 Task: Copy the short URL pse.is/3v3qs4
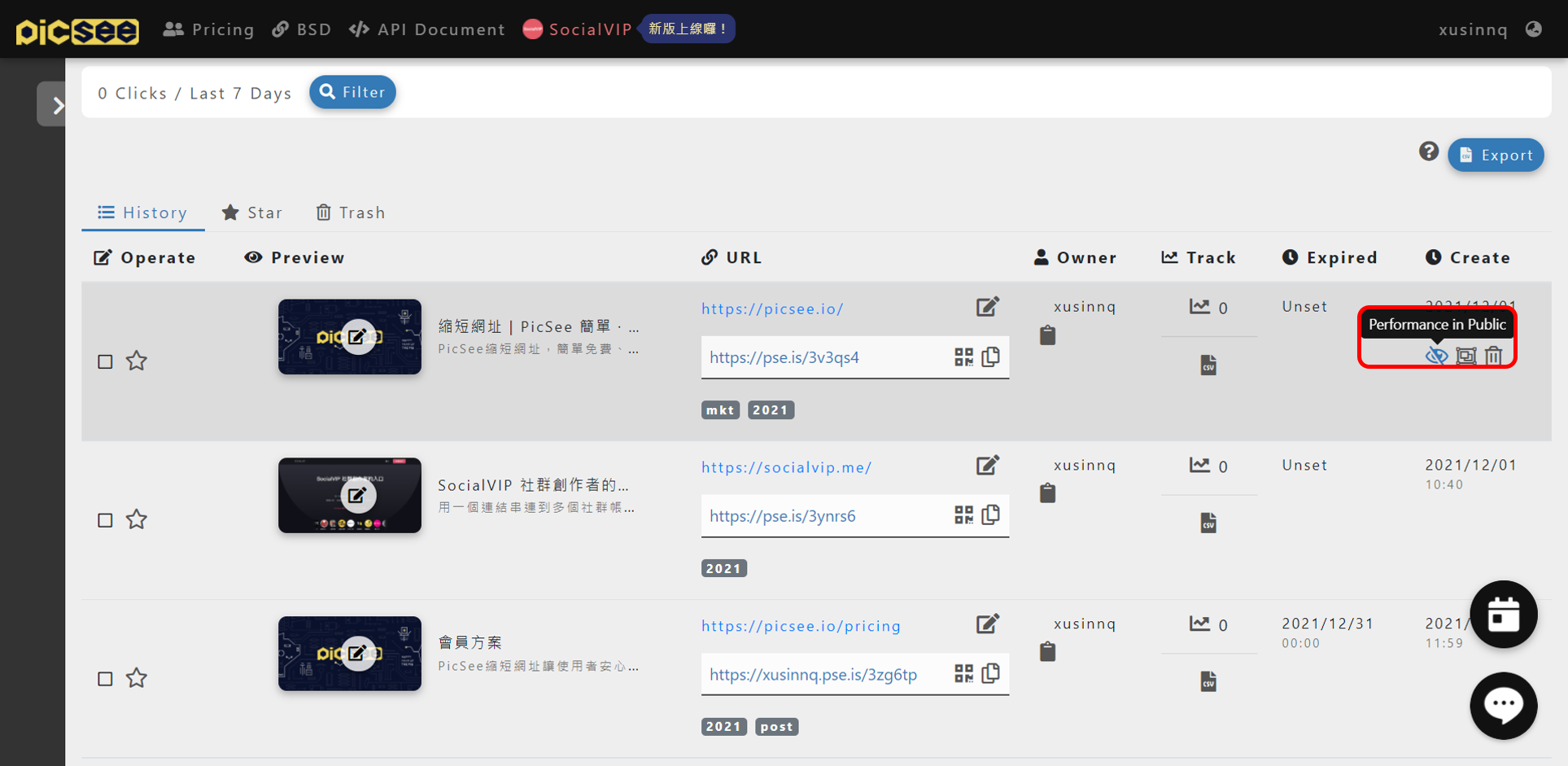coord(991,357)
